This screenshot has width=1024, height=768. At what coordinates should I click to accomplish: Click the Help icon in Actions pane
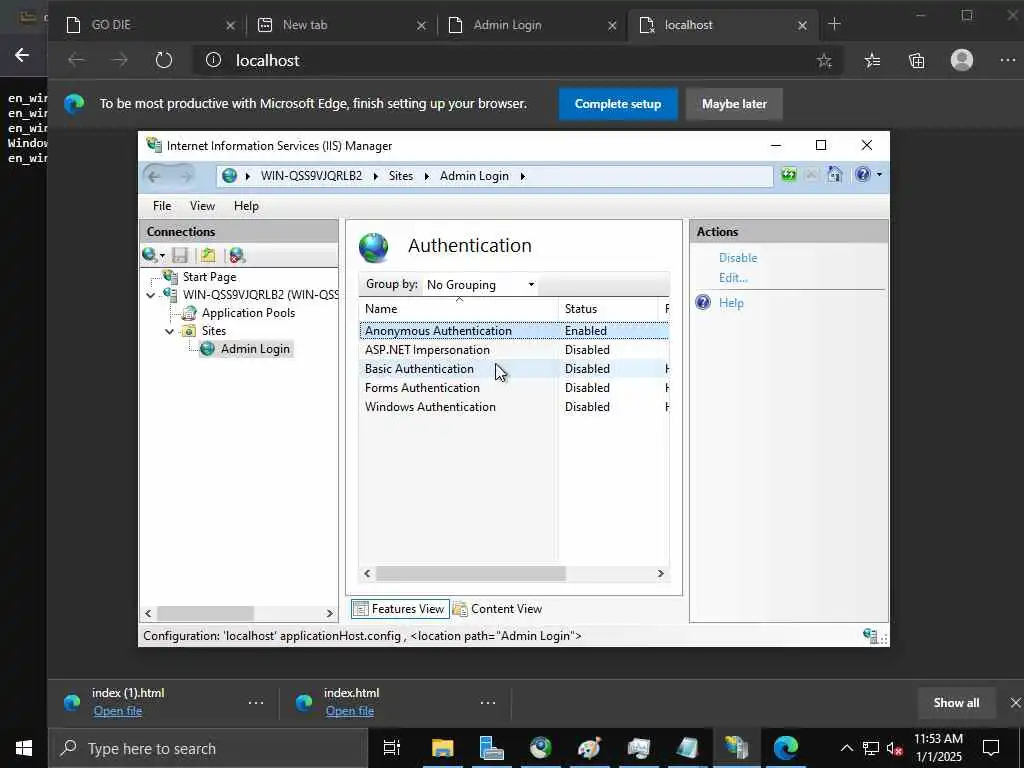703,302
